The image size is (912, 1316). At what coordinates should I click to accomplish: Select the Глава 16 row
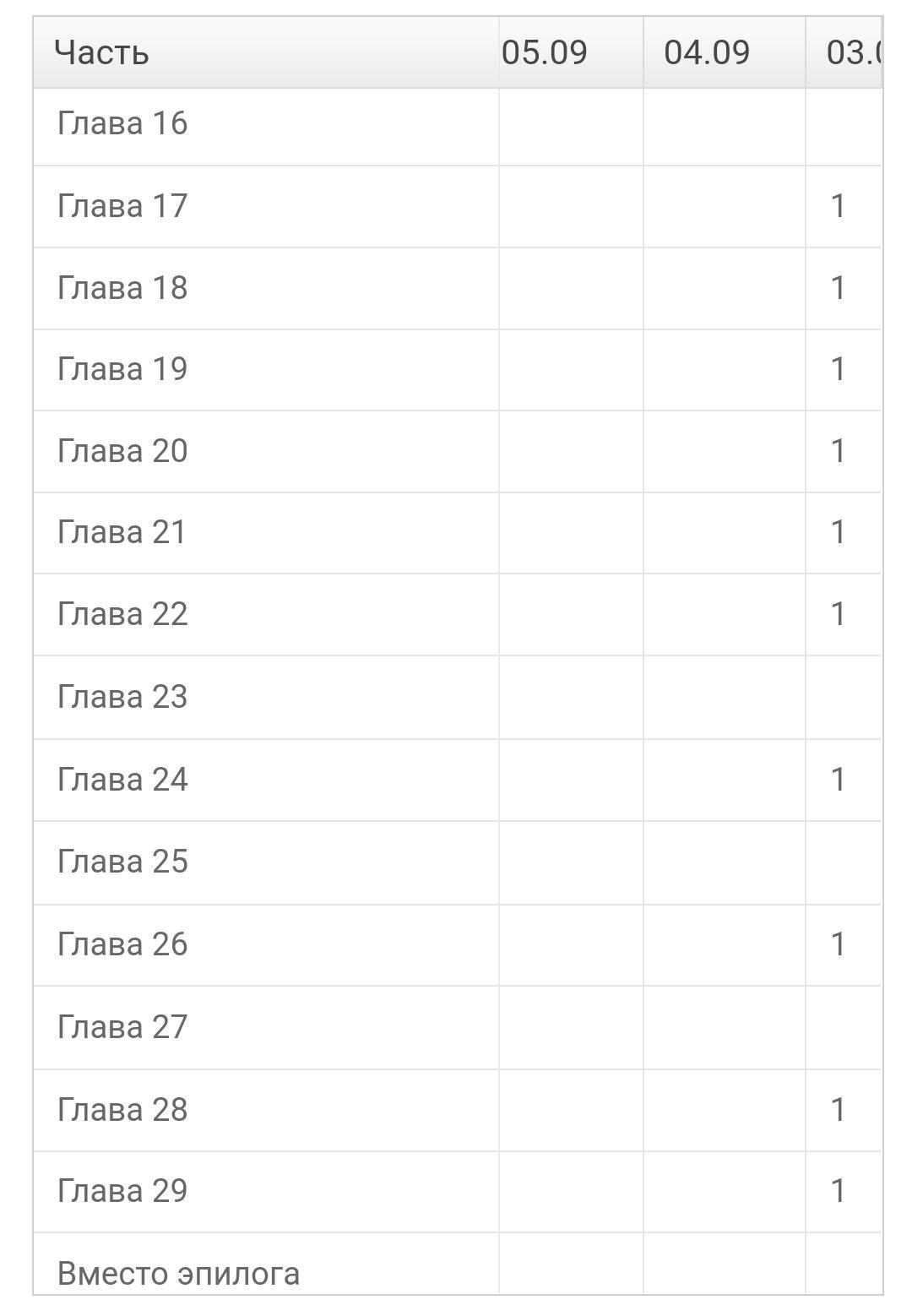(122, 124)
